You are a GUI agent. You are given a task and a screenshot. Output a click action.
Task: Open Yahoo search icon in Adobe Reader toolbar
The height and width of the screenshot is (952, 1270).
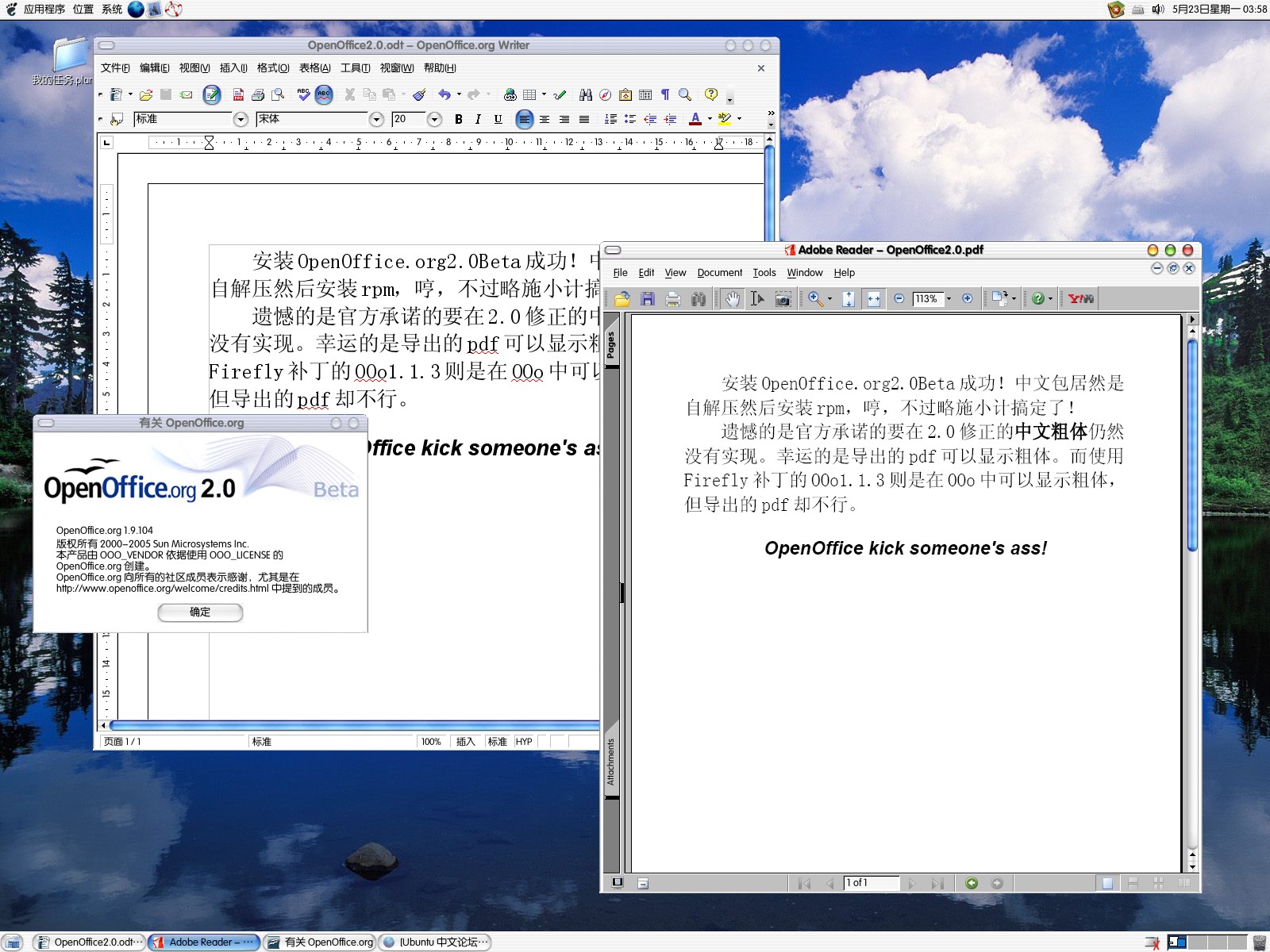click(1080, 299)
